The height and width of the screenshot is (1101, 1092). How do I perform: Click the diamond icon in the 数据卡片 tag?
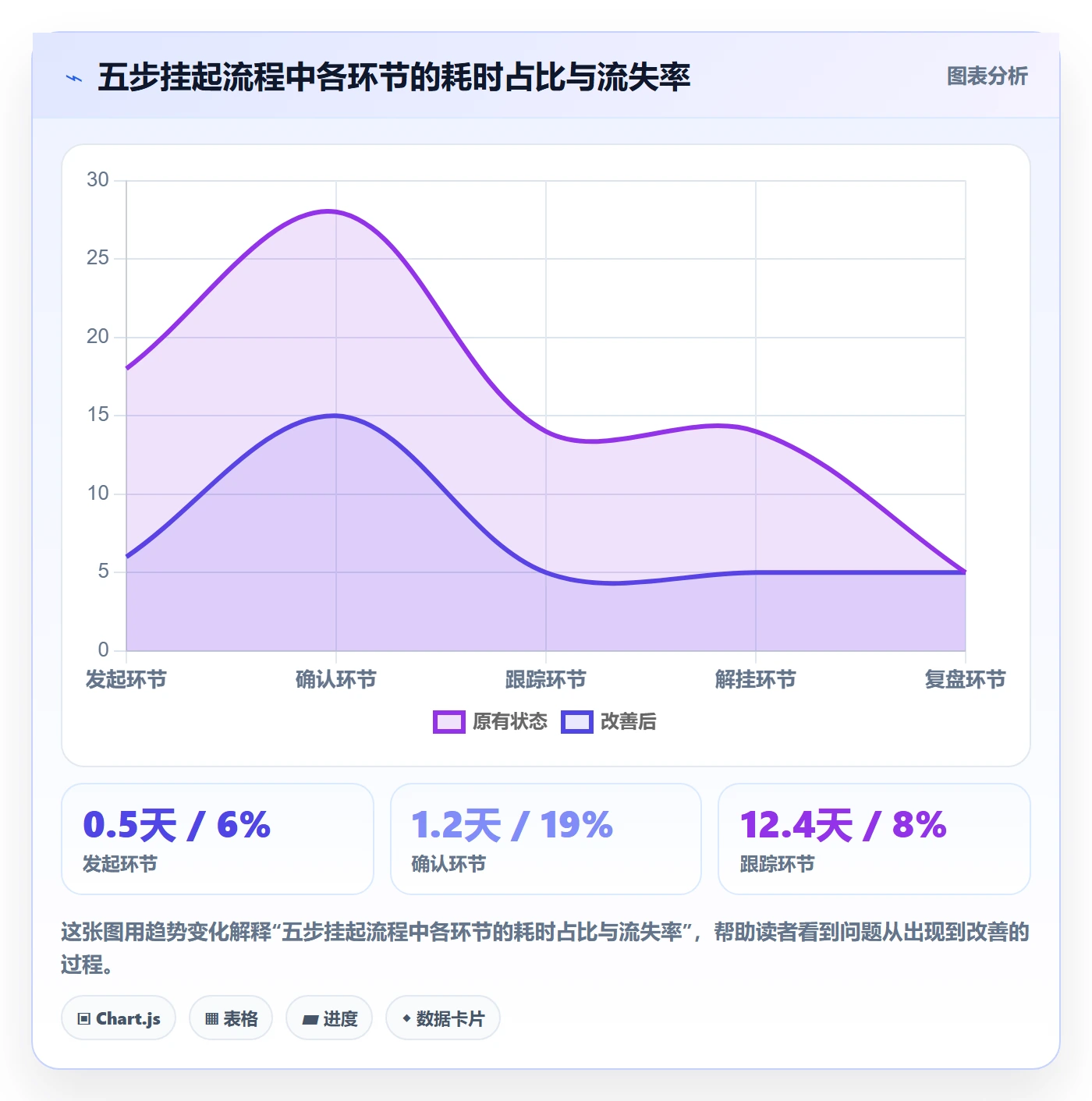pyautogui.click(x=406, y=1018)
